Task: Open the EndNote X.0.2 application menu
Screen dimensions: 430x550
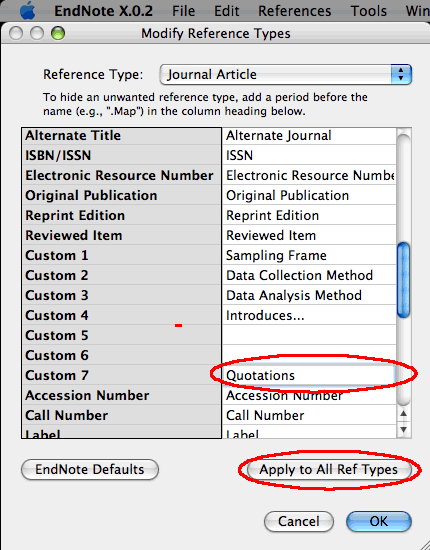Action: point(103,11)
